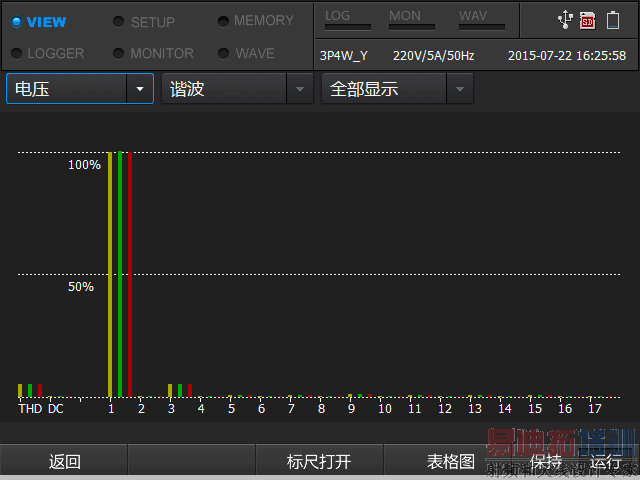640x480 pixels.
Task: Click the 标尺打开 ruler button
Action: tap(319, 461)
